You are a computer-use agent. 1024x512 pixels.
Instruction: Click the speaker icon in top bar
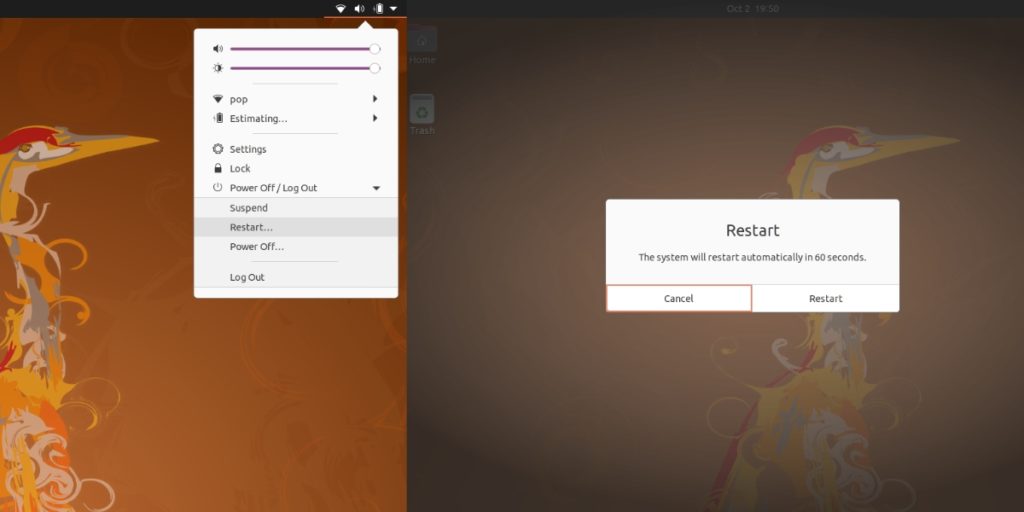359,8
